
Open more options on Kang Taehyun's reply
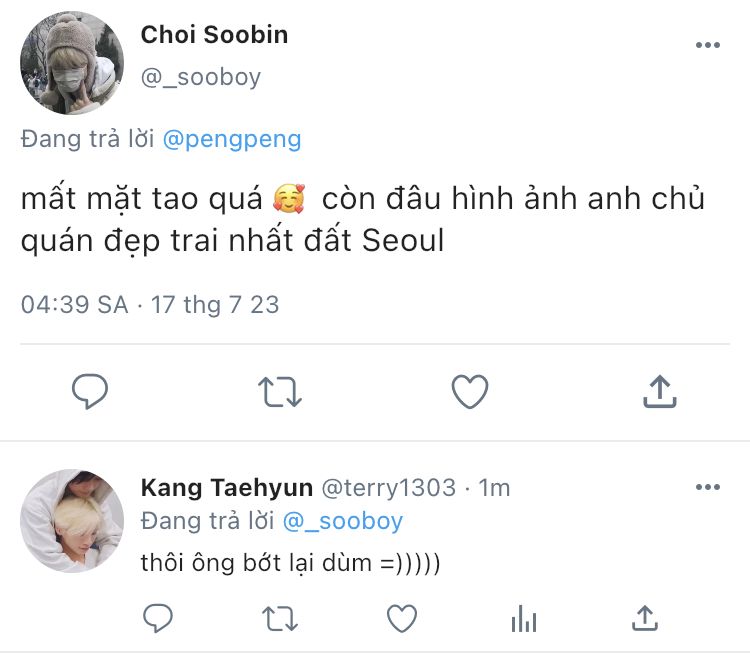[707, 487]
